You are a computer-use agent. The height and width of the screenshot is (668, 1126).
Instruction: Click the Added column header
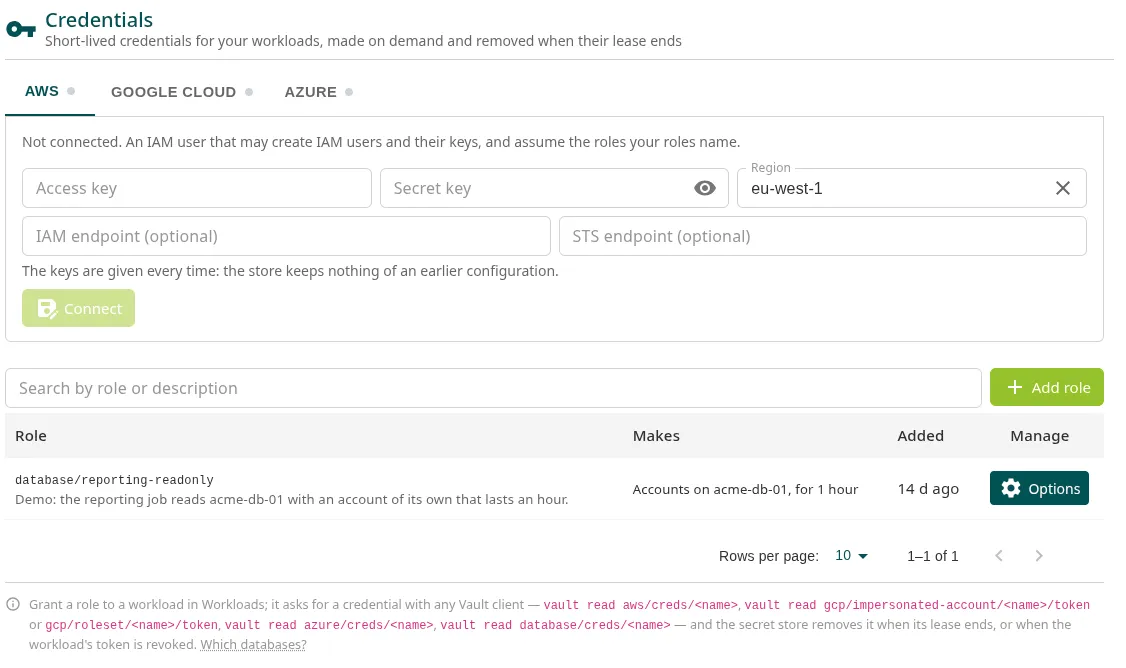(x=921, y=436)
